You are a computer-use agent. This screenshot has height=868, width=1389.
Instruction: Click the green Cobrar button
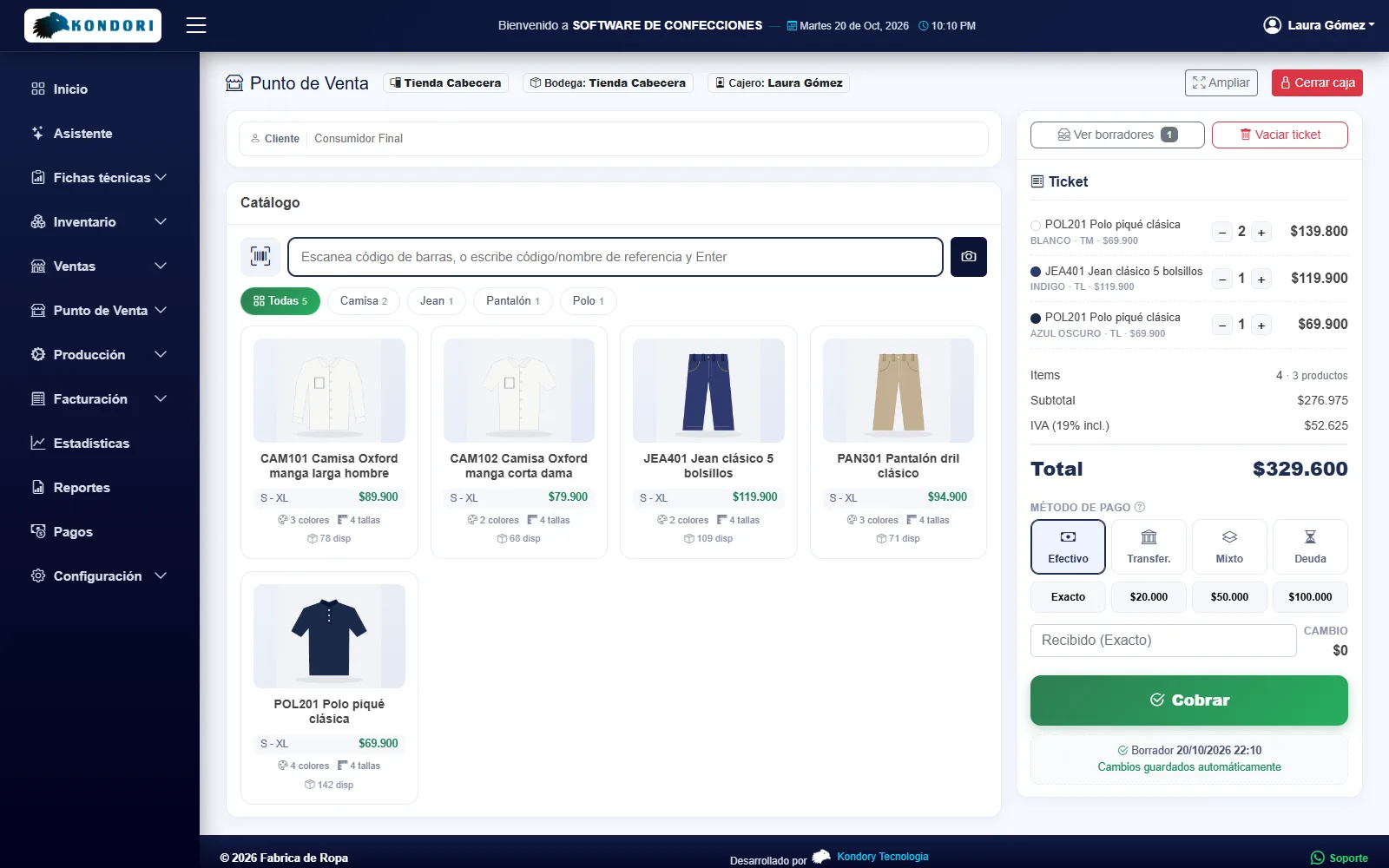[x=1189, y=700]
